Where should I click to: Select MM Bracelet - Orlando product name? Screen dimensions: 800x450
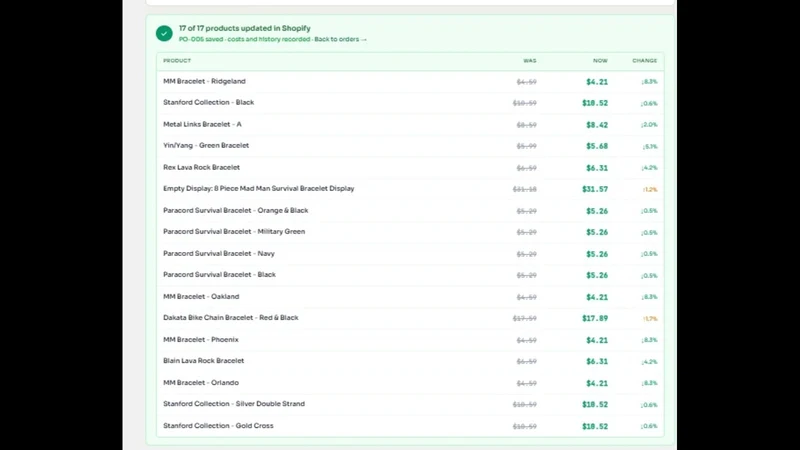201,383
